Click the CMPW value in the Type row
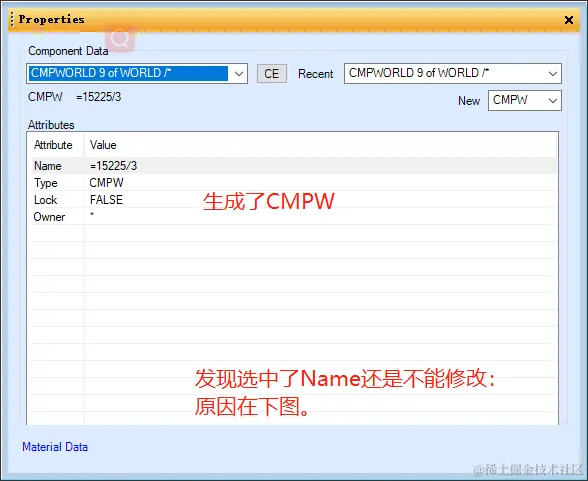The width and height of the screenshot is (588, 481). coord(106,183)
